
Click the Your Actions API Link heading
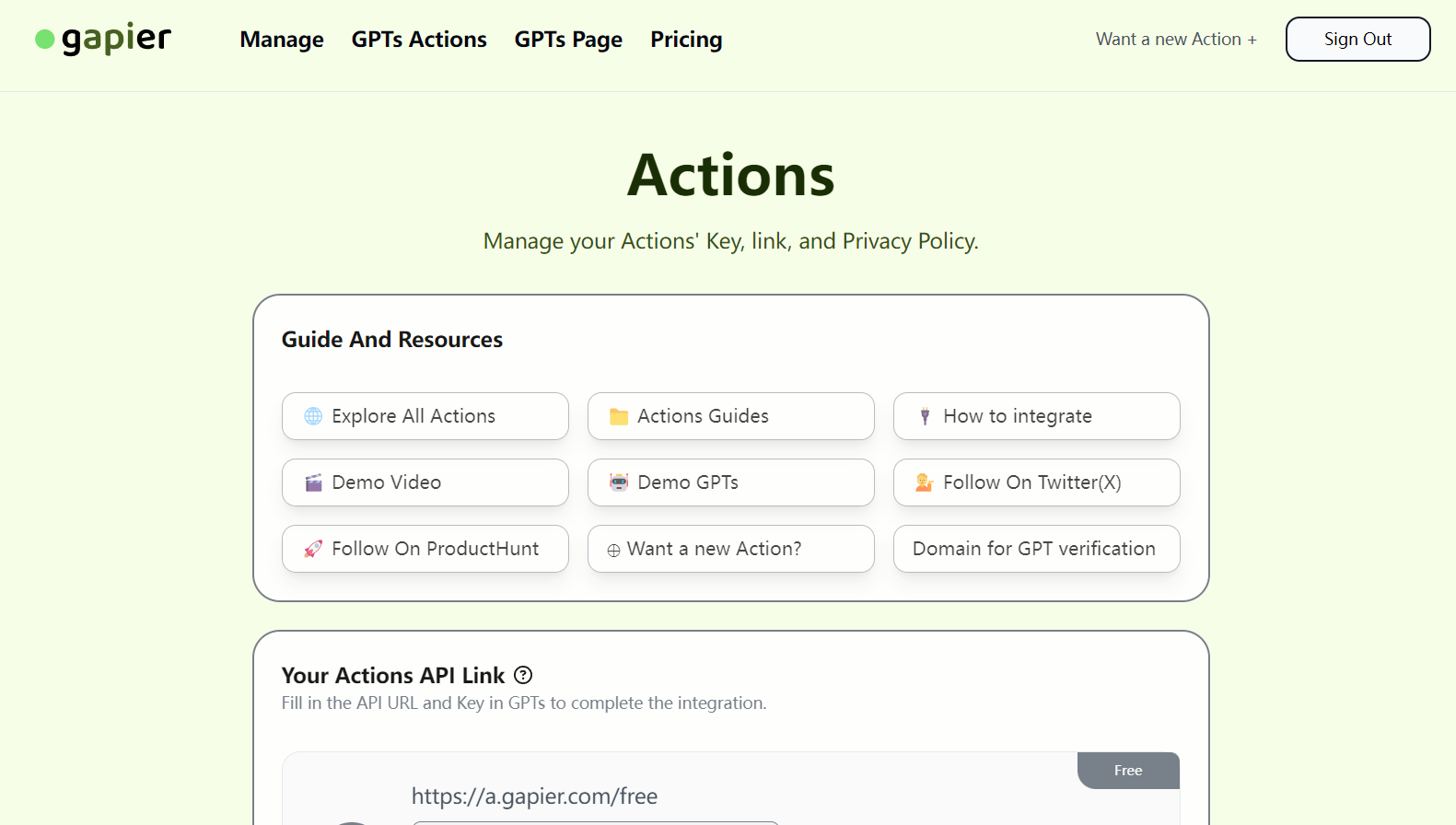coord(393,676)
